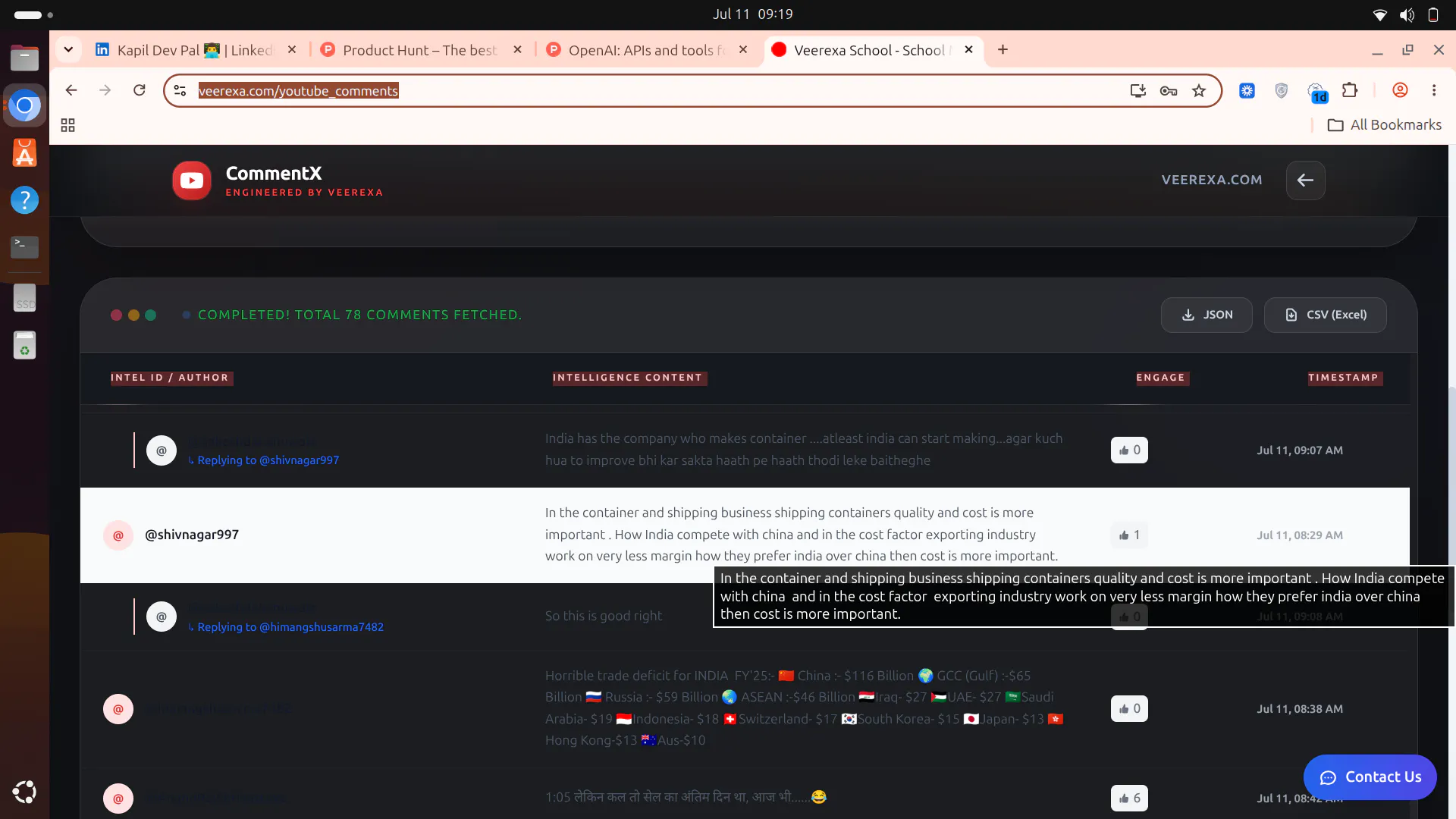Close the OpenAI tab

743,49
